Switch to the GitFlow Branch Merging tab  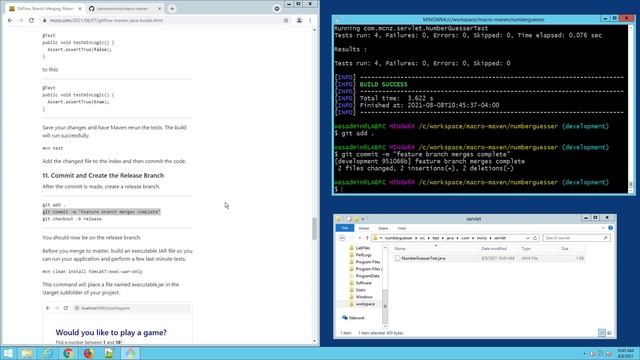click(x=45, y=9)
